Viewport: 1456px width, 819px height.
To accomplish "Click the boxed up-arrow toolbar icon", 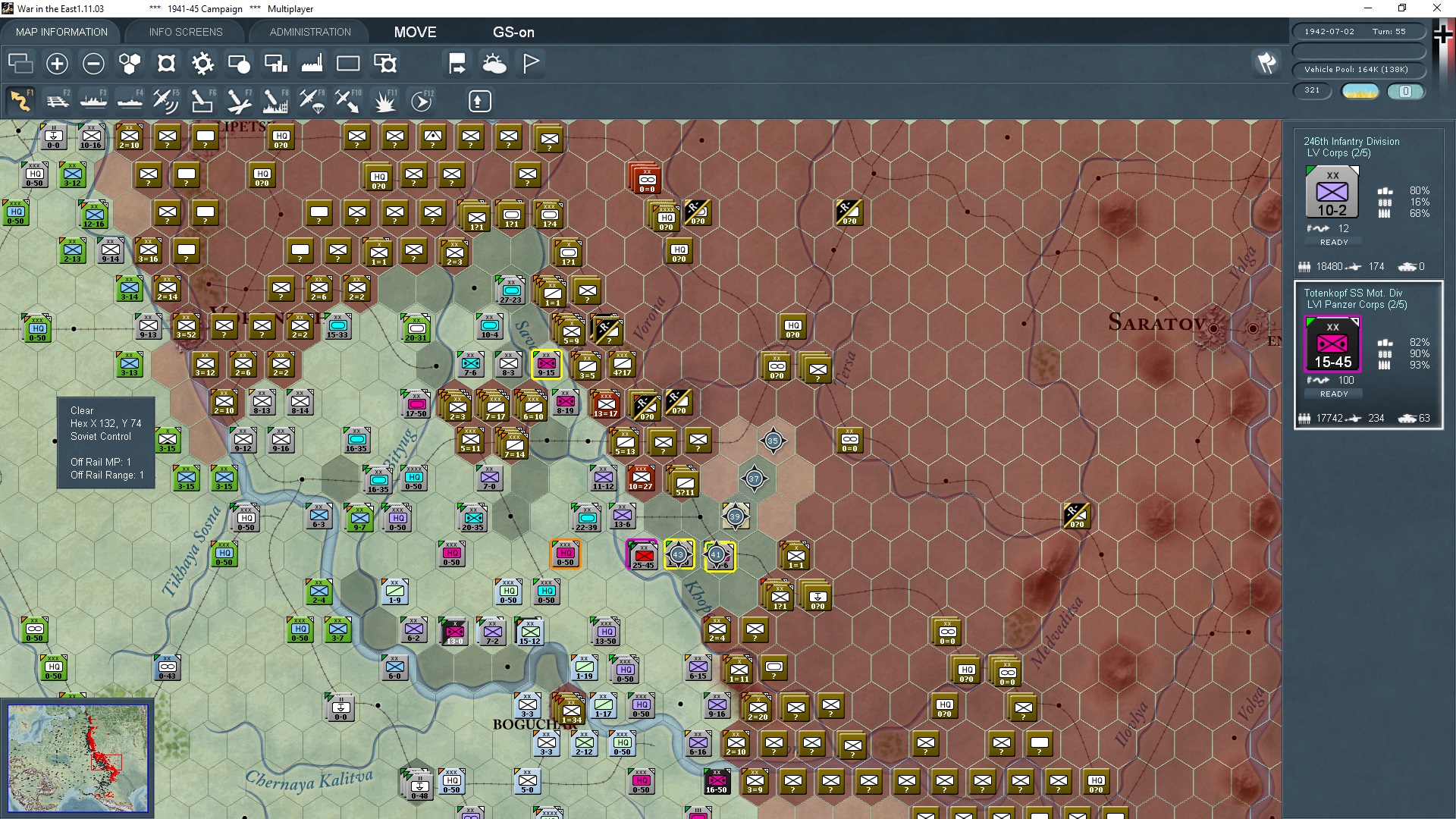I will [x=479, y=101].
